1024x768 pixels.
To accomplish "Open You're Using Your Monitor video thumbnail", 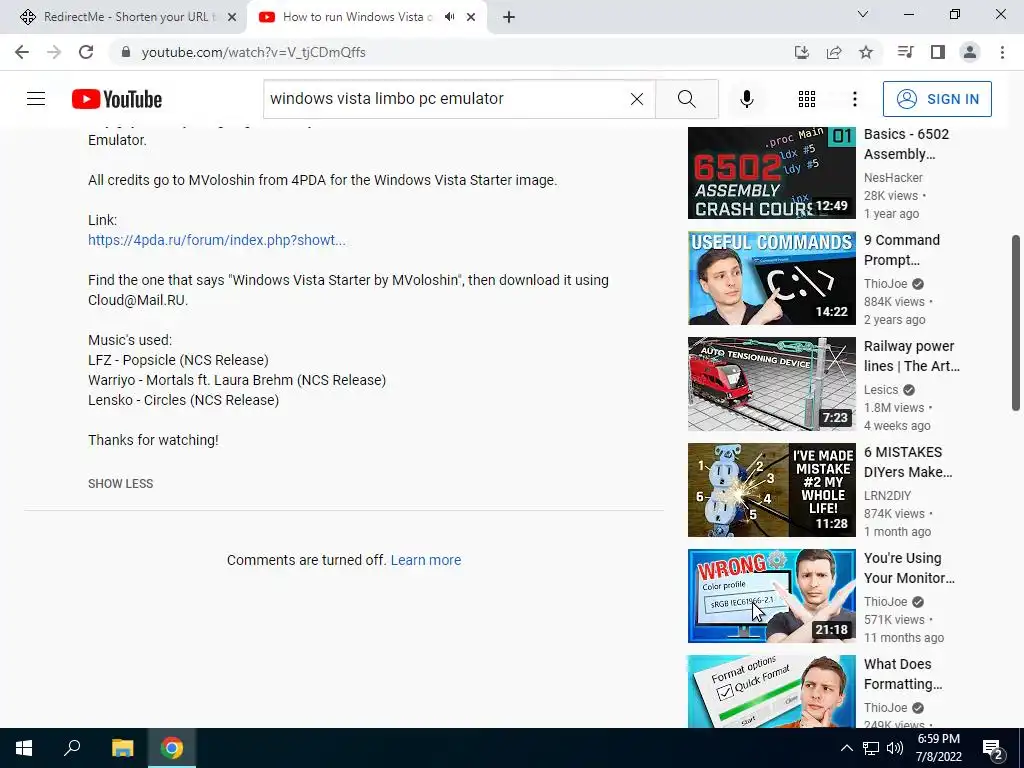I will click(771, 596).
